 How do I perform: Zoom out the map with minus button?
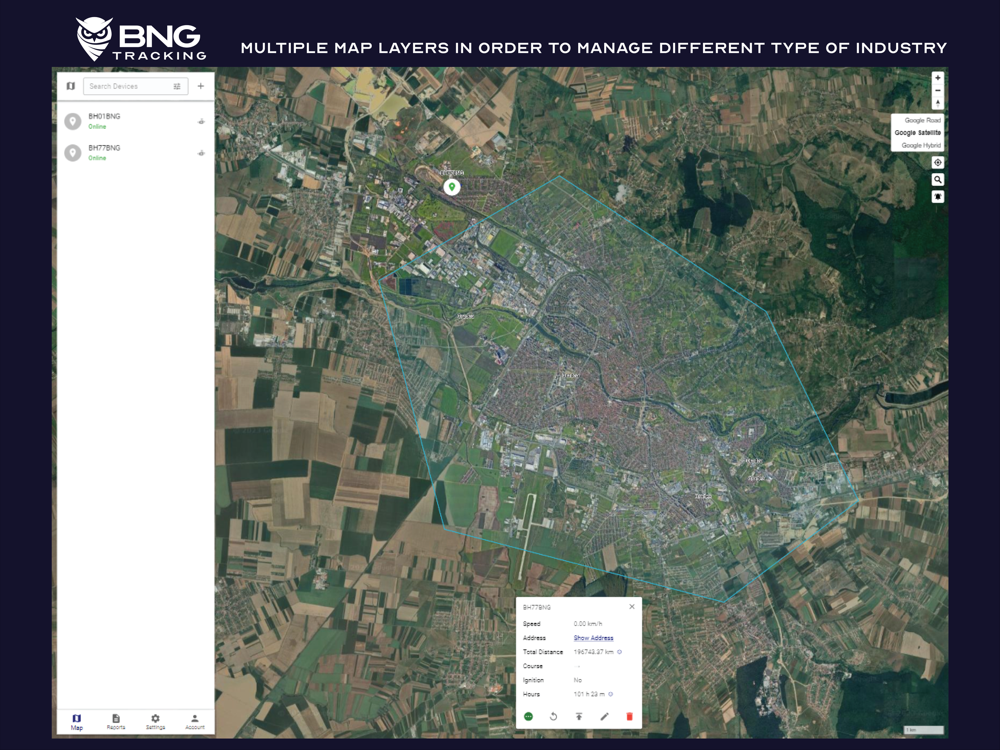pos(938,91)
